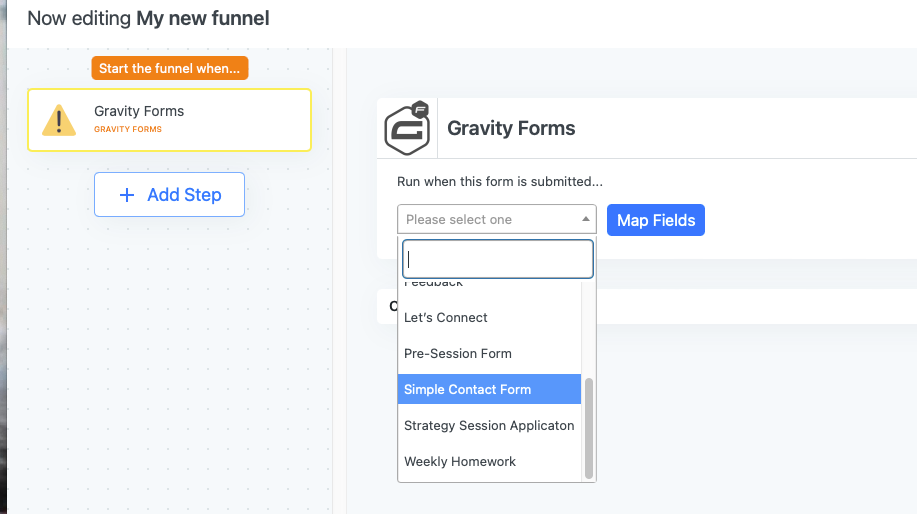Select the highlighted Simple Contact Form option

tap(468, 389)
